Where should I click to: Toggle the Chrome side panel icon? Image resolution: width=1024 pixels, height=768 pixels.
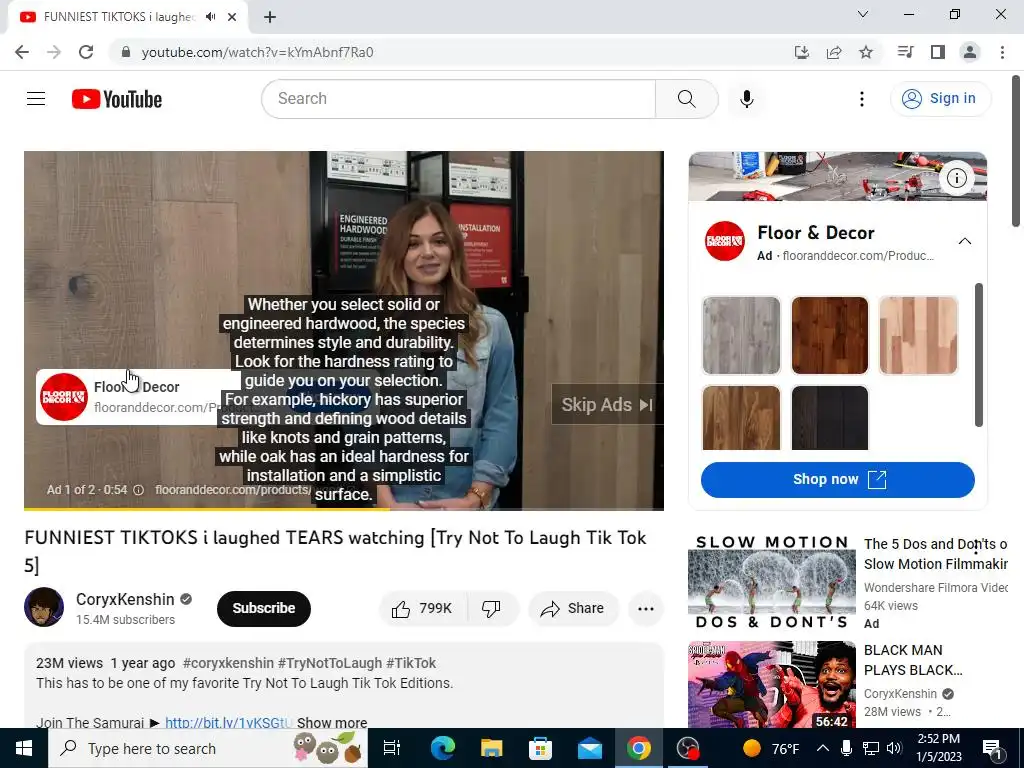pyautogui.click(x=938, y=52)
